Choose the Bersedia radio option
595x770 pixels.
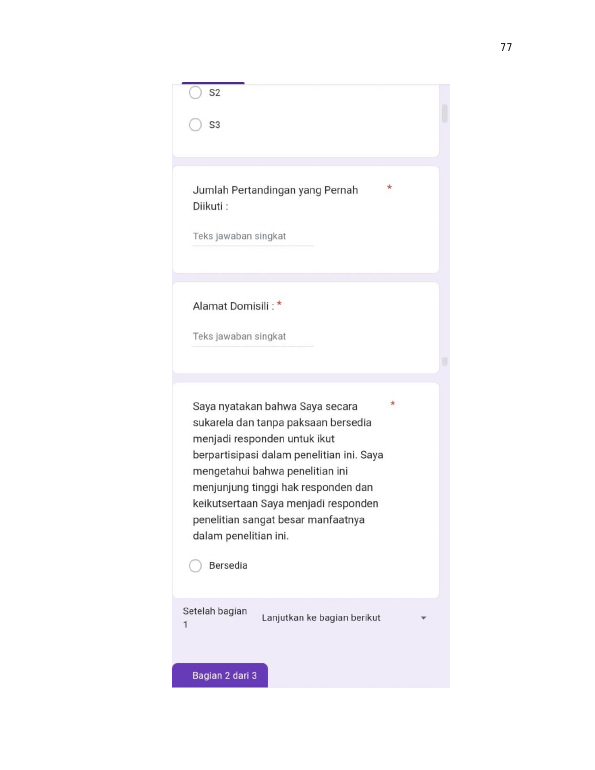point(195,566)
